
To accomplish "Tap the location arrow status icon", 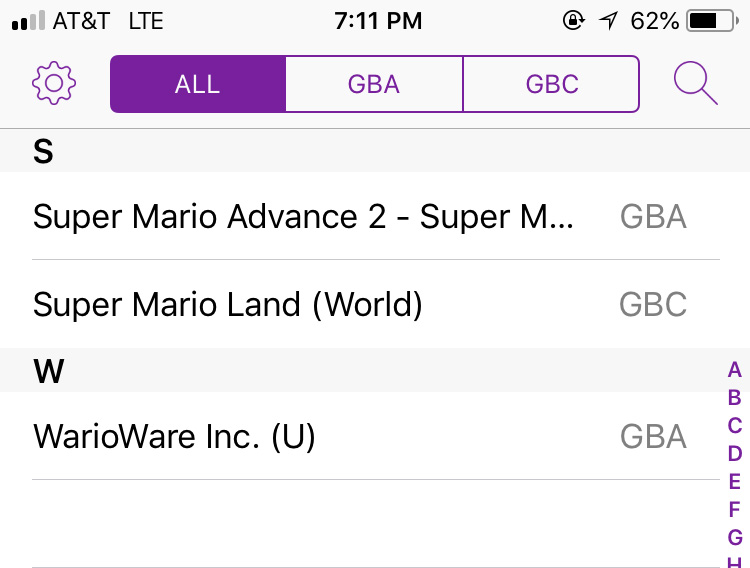I will [608, 21].
